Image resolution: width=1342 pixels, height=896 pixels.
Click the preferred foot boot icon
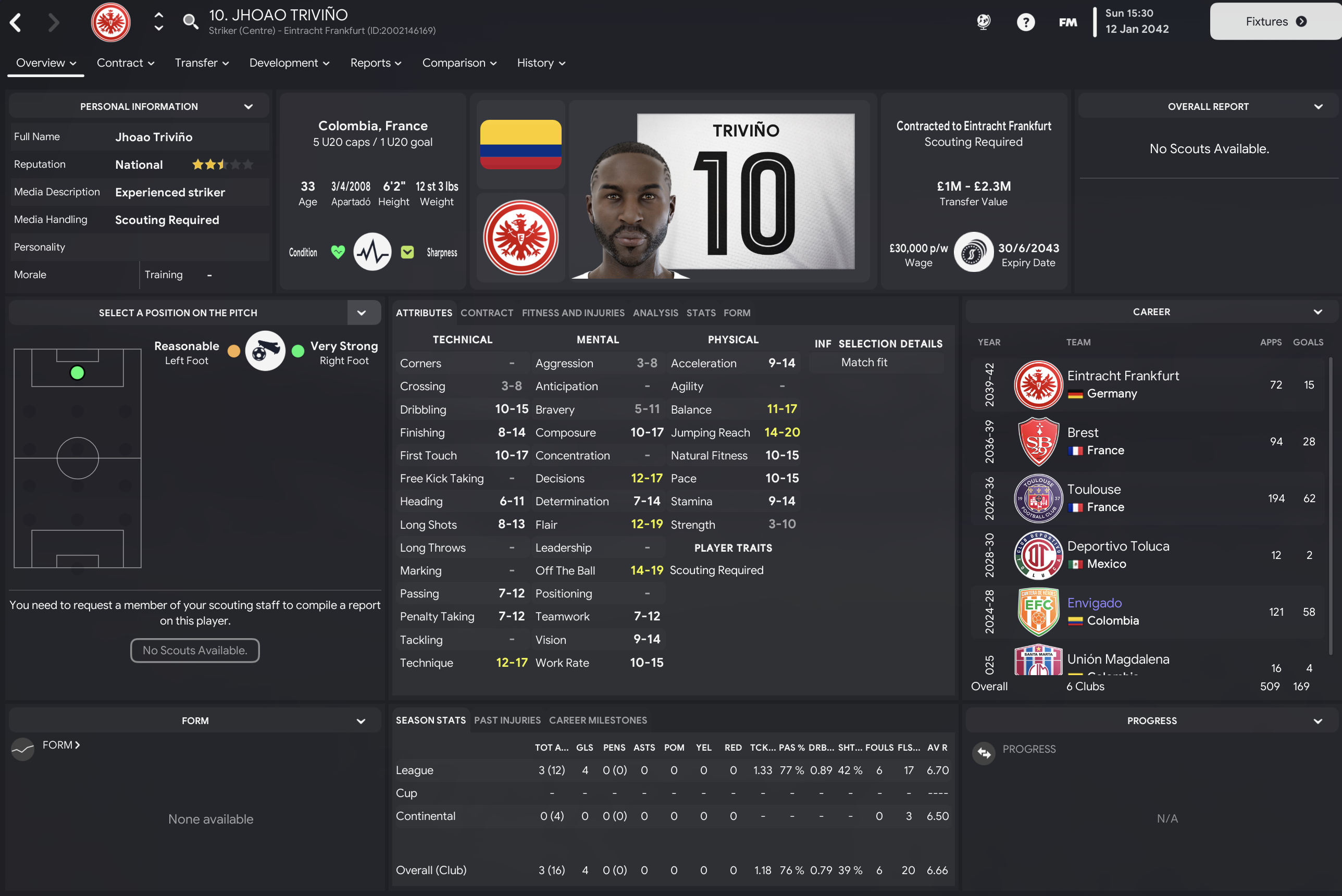click(x=265, y=351)
